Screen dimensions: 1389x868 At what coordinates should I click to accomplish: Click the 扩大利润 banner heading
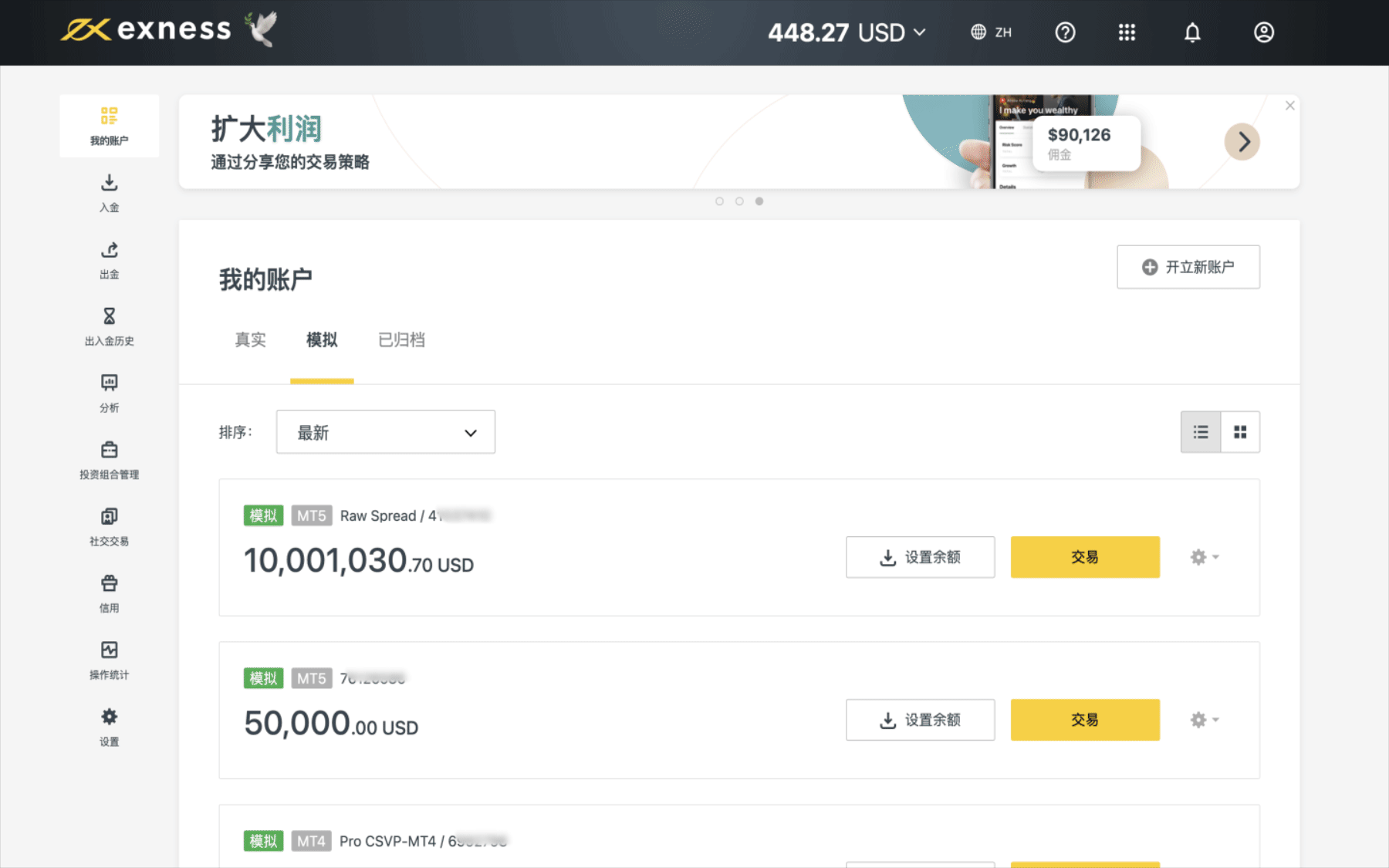pos(266,129)
